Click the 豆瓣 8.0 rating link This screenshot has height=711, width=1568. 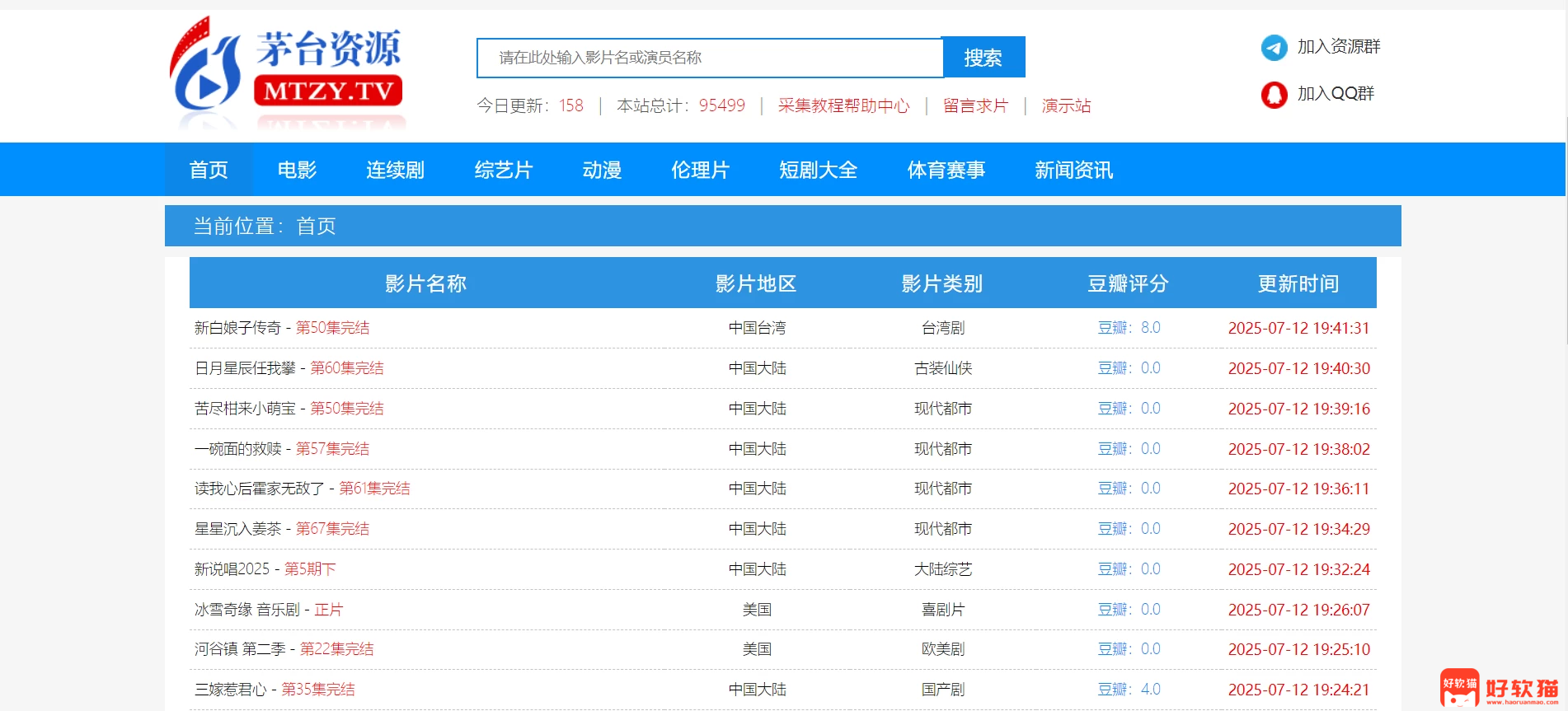coord(1129,328)
